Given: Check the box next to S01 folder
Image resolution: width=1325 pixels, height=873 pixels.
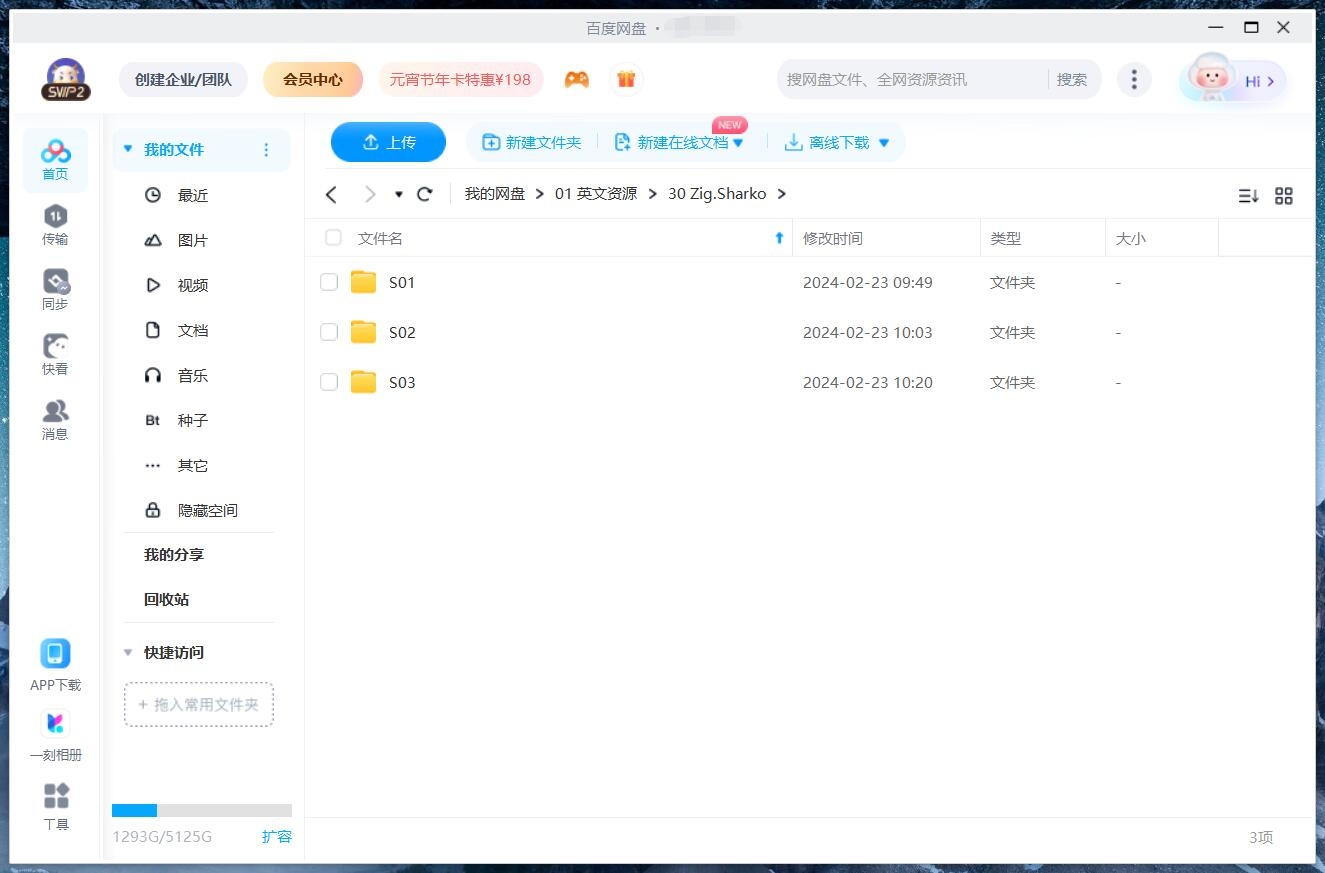Looking at the screenshot, I should click(329, 282).
